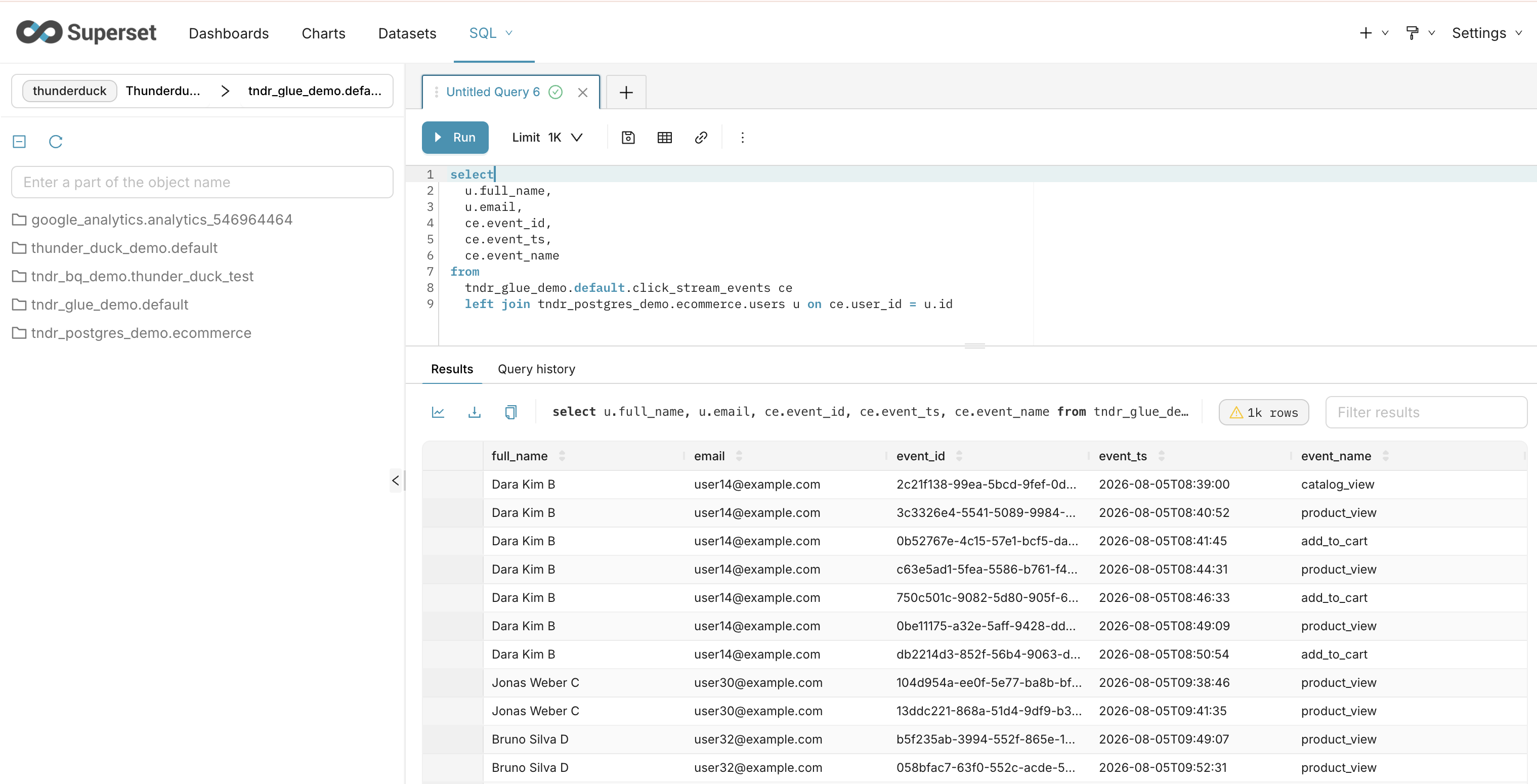Click the Superset logo
Viewport: 1537px width, 784px height.
pyautogui.click(x=86, y=32)
